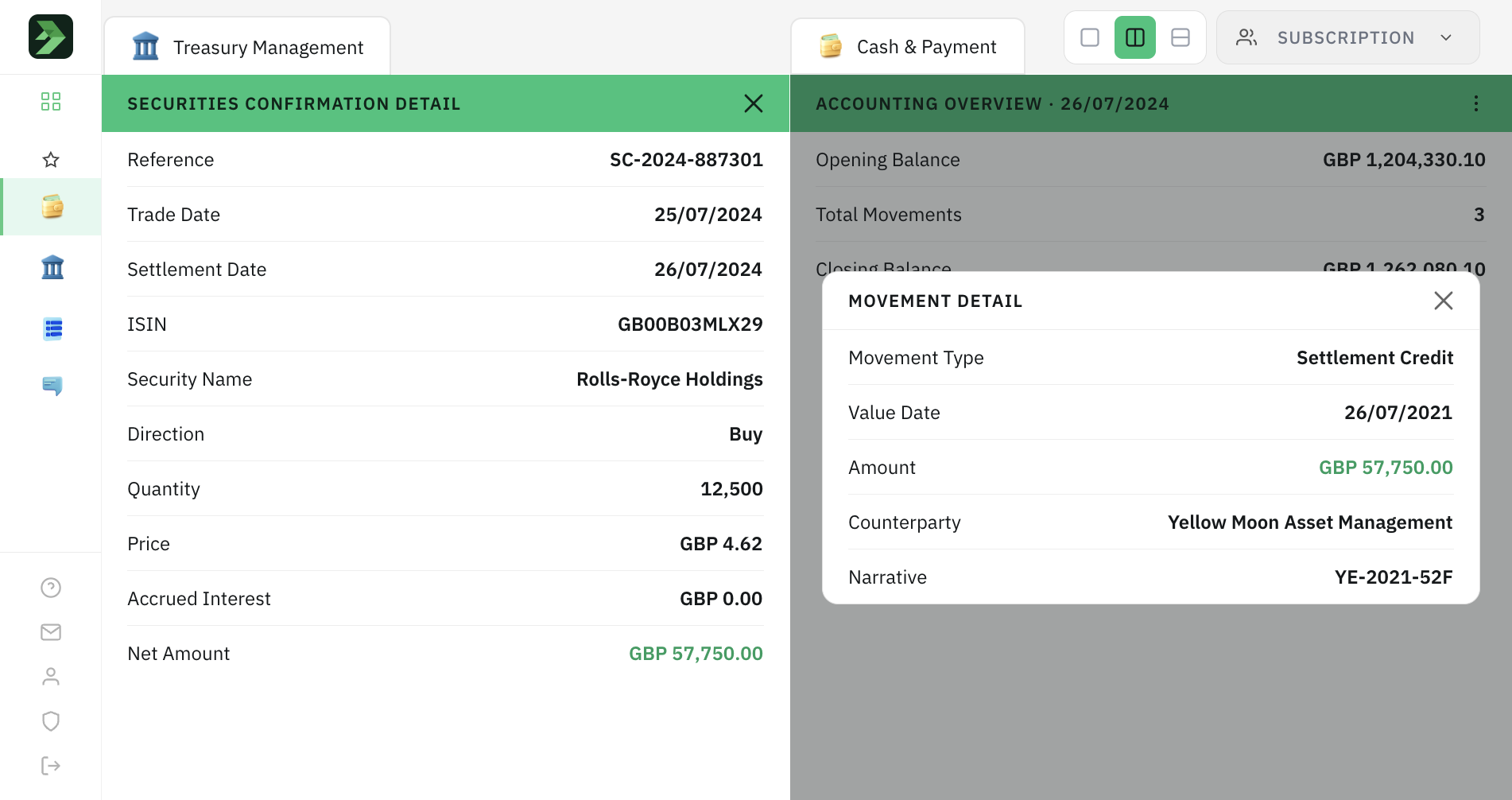Click Price value GBP 4.62

[721, 544]
